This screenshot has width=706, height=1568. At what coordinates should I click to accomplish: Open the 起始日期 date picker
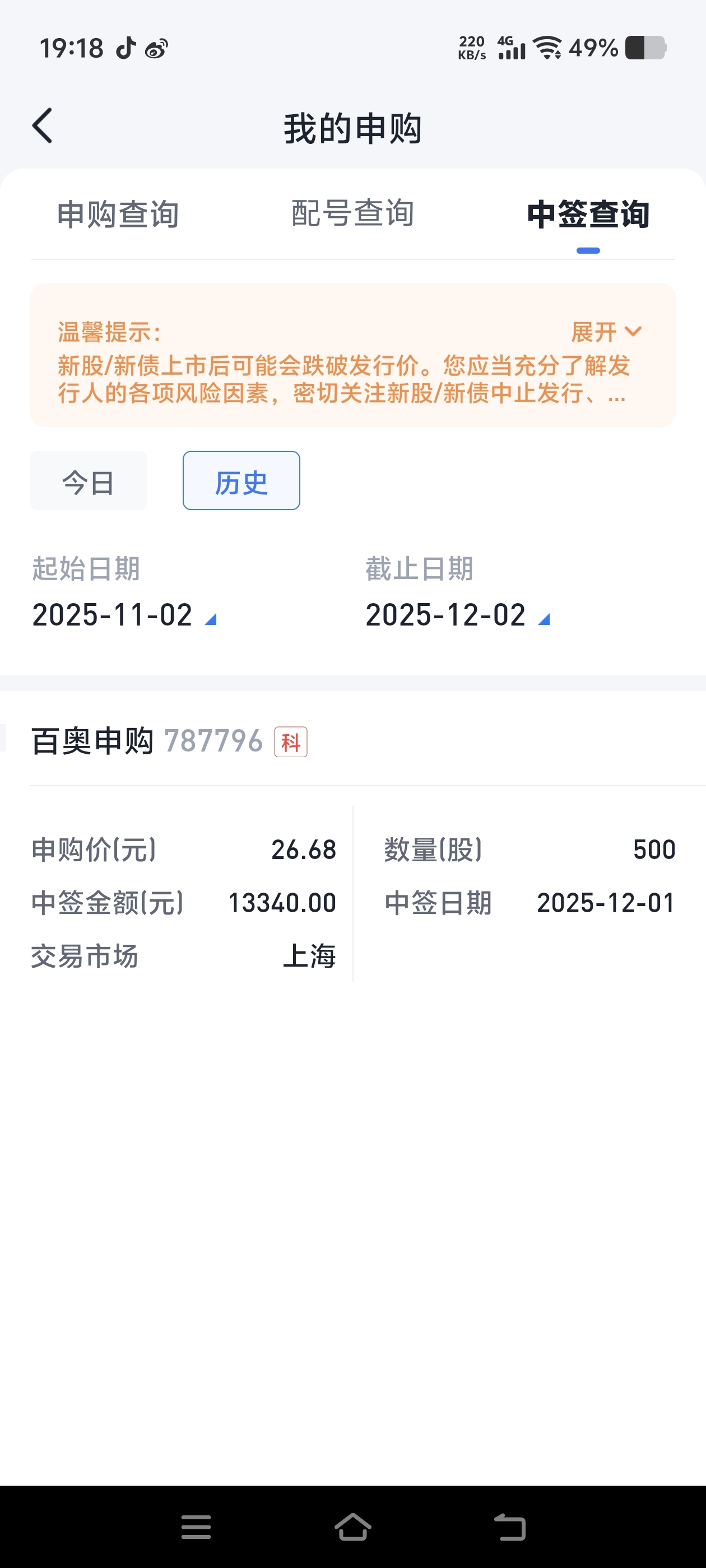124,615
